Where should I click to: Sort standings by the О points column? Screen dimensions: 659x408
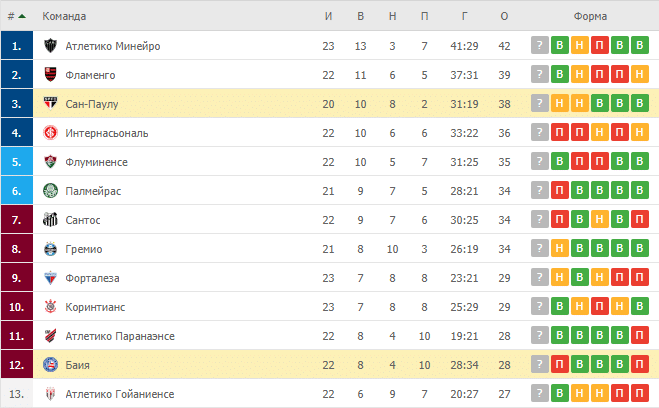coord(504,16)
